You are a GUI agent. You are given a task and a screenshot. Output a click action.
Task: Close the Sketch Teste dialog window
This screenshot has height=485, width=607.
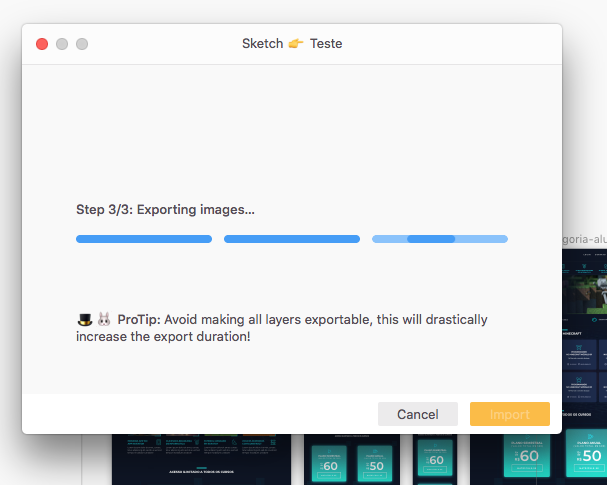point(42,44)
